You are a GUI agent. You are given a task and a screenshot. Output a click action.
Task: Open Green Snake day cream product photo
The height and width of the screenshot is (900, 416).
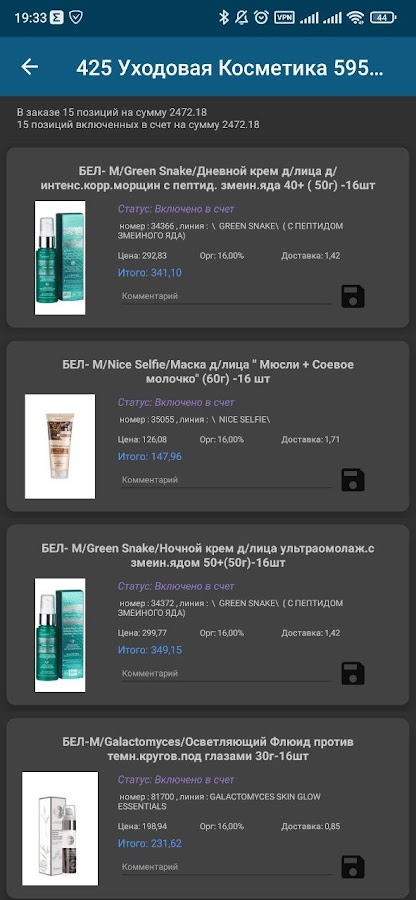[60, 257]
